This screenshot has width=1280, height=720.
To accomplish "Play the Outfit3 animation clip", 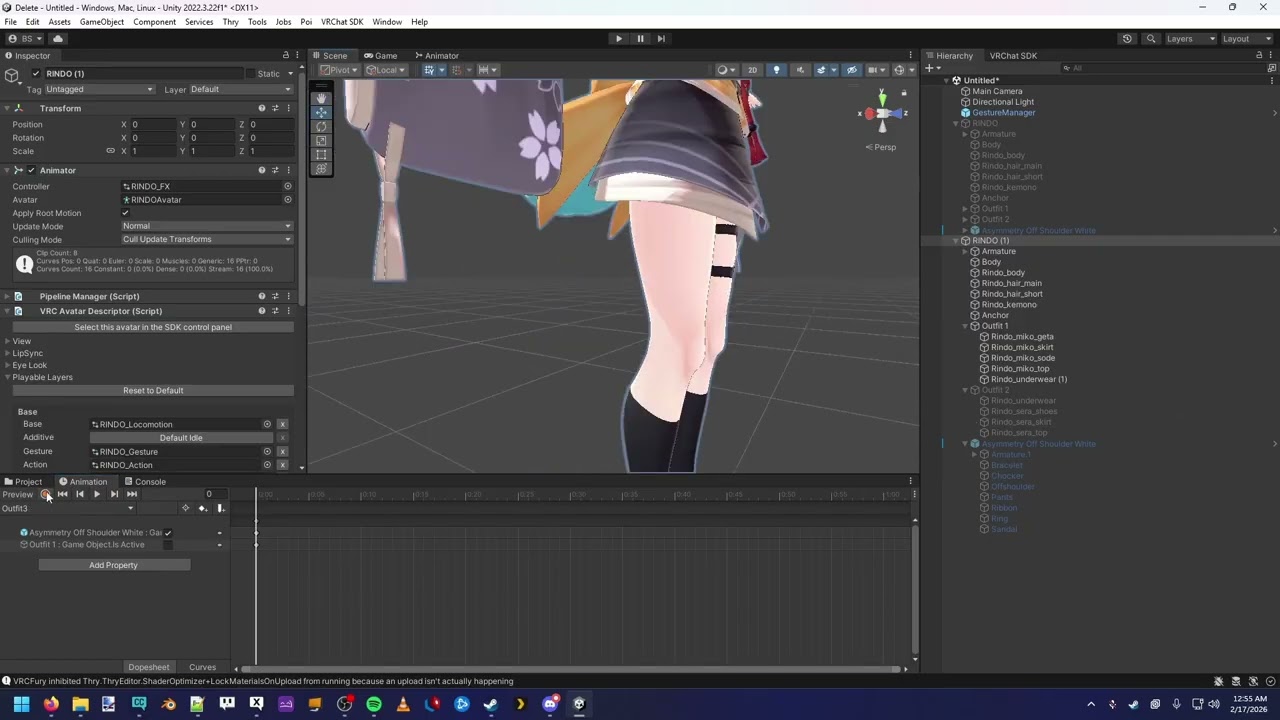I will tap(97, 494).
